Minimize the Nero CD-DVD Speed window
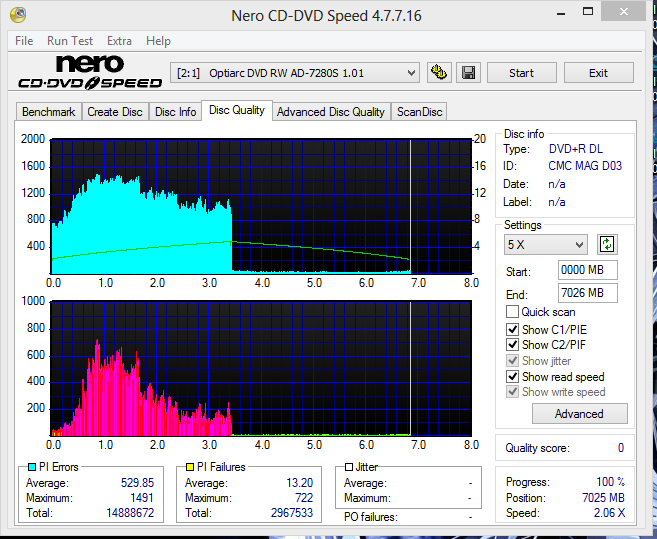Image resolution: width=657 pixels, height=539 pixels. pyautogui.click(x=561, y=13)
